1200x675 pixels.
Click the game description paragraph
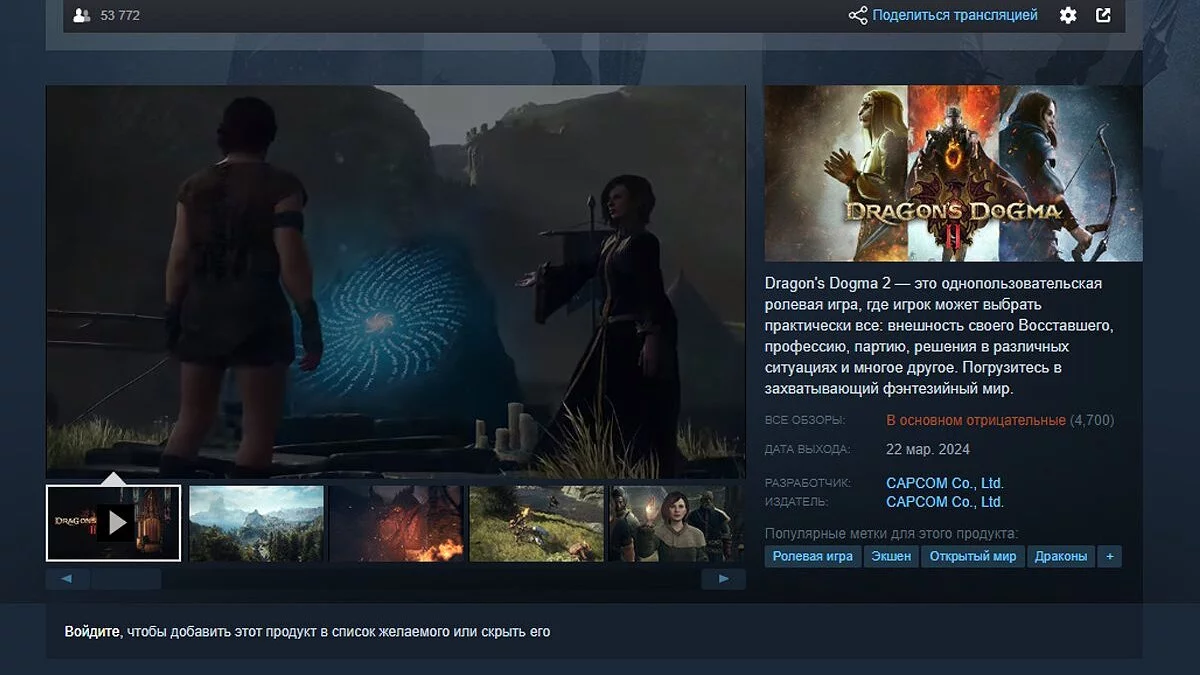940,336
